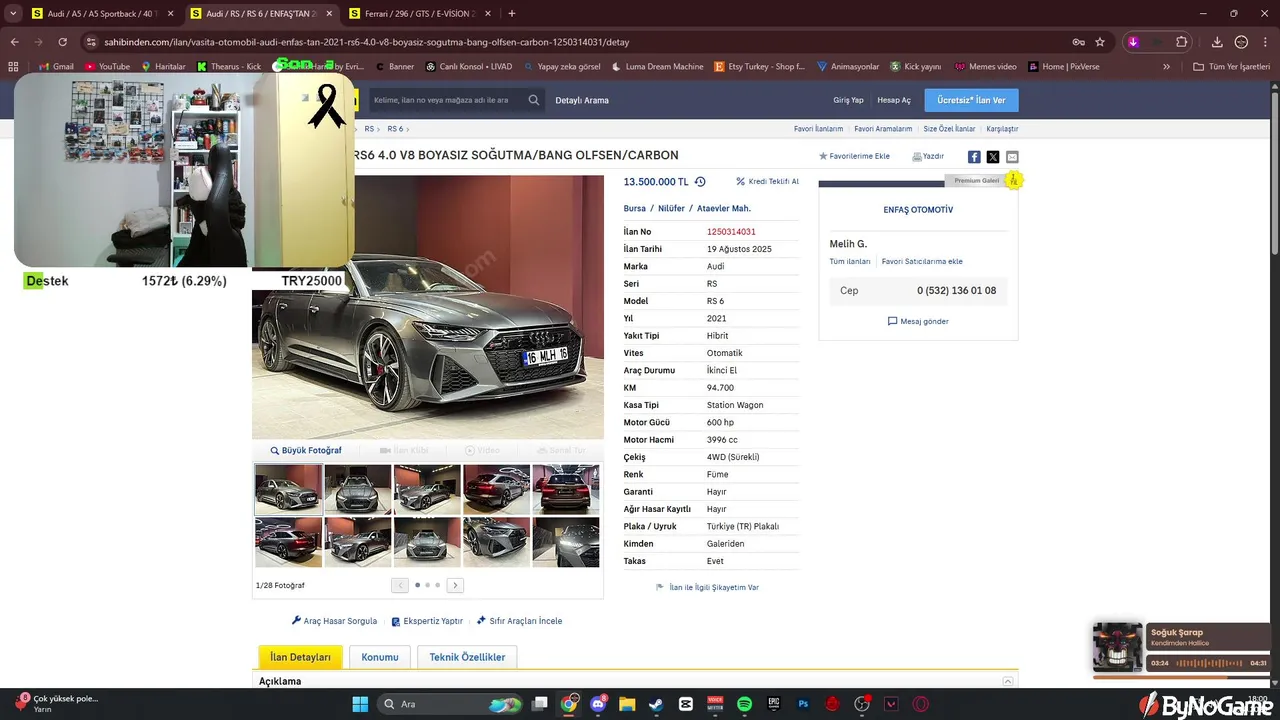Open Spotify from the taskbar
The width and height of the screenshot is (1280, 720).
click(x=744, y=704)
